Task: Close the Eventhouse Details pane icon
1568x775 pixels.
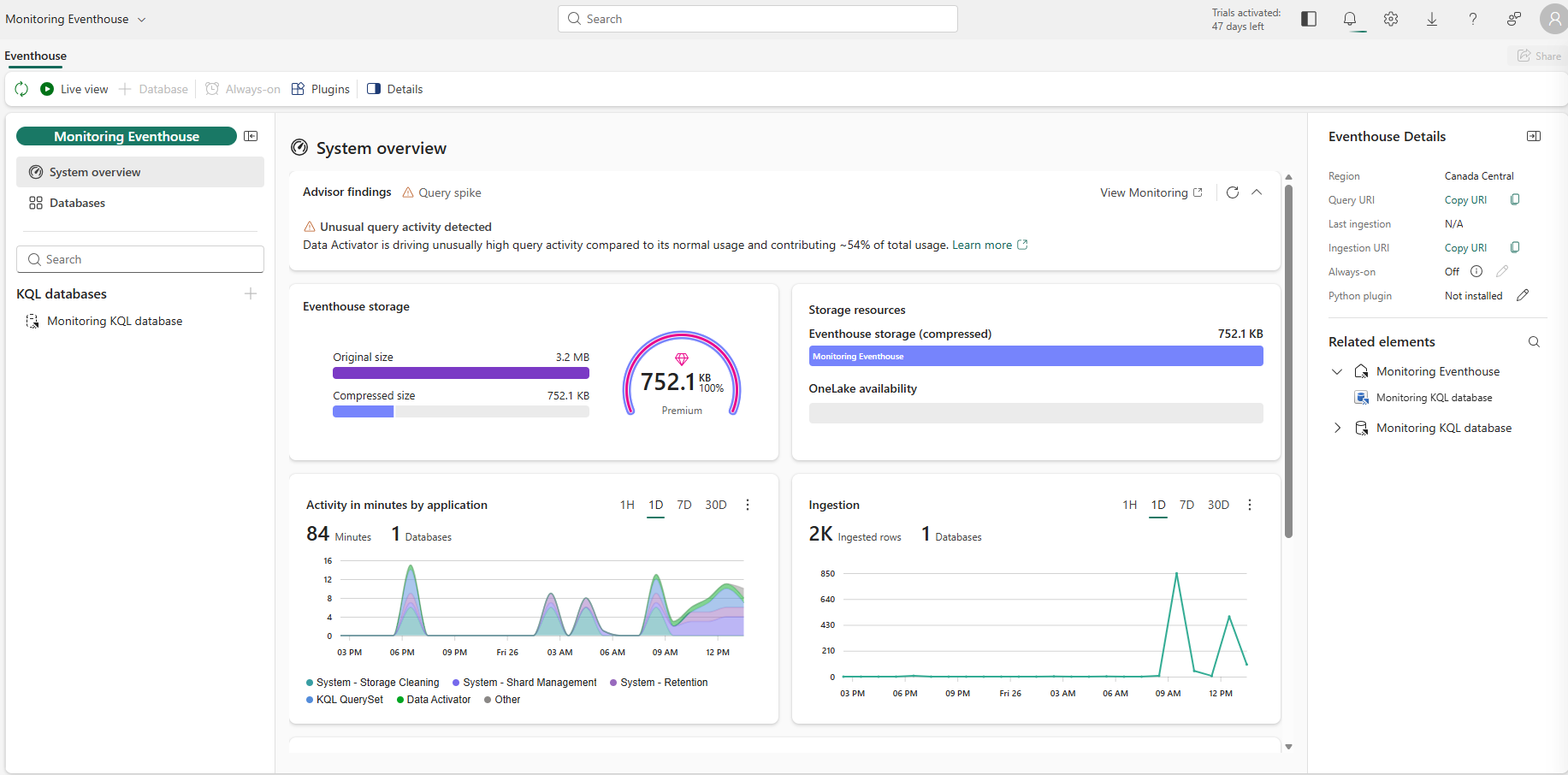Action: point(1534,136)
